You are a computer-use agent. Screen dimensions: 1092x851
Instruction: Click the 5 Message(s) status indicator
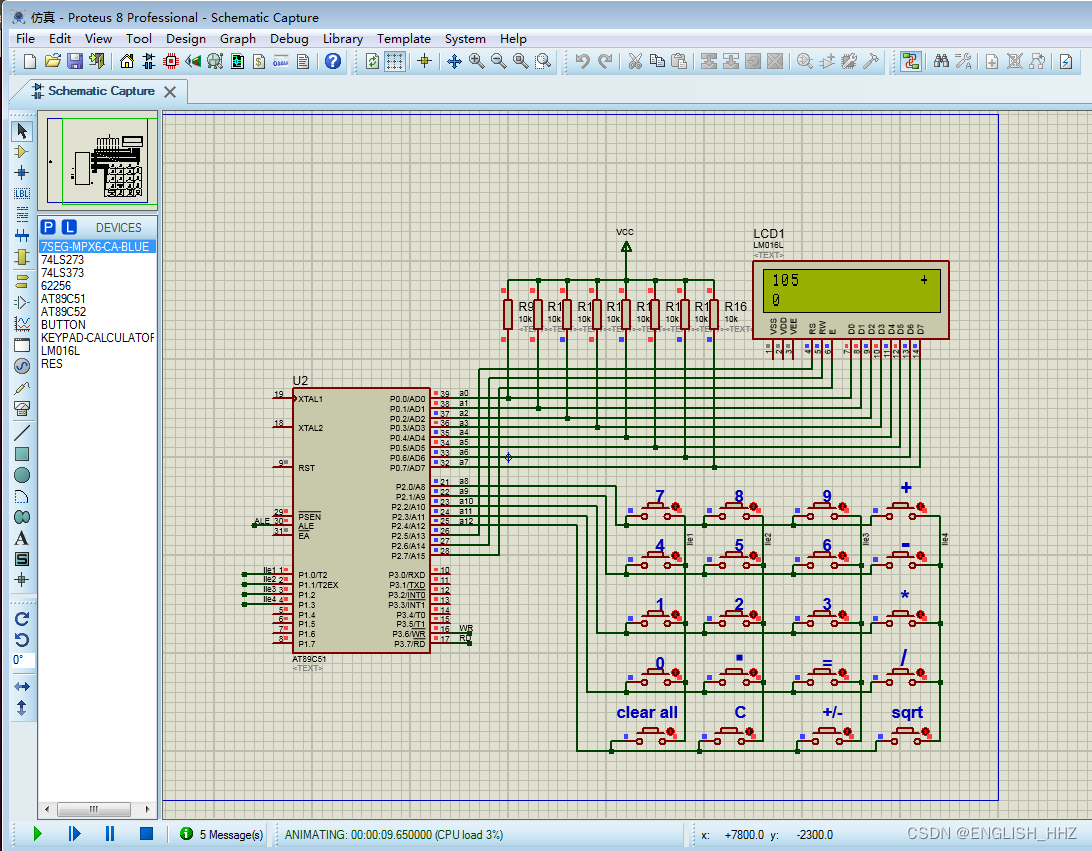[x=222, y=834]
